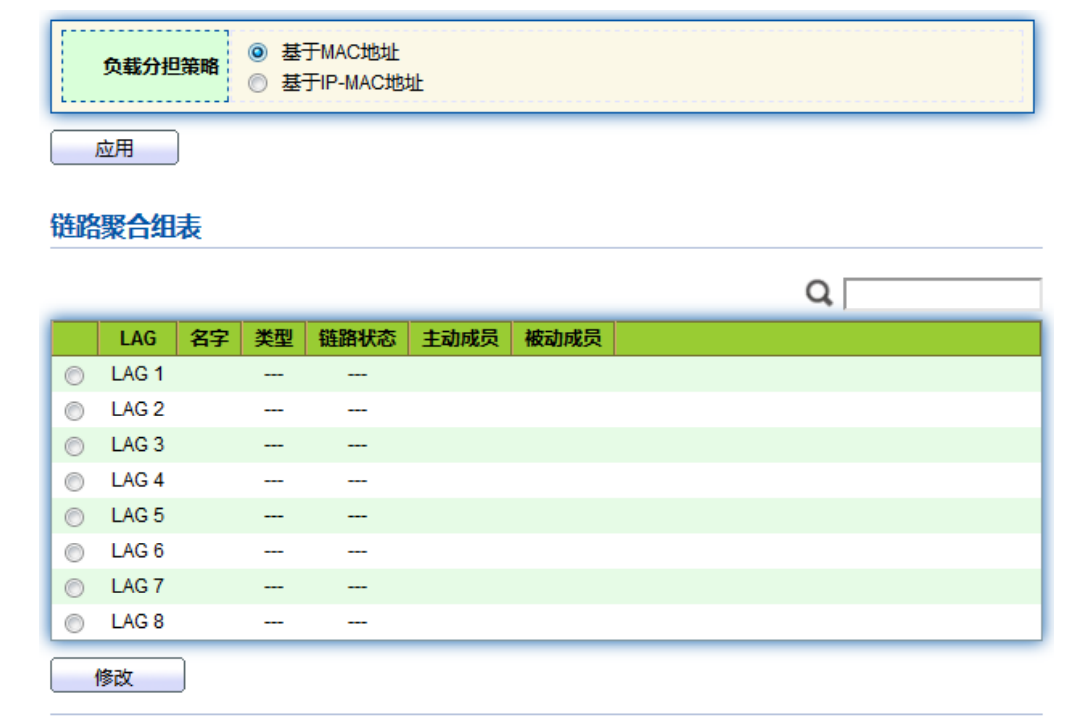Focus the table search input field
Image resolution: width=1082 pixels, height=728 pixels.
pos(942,295)
